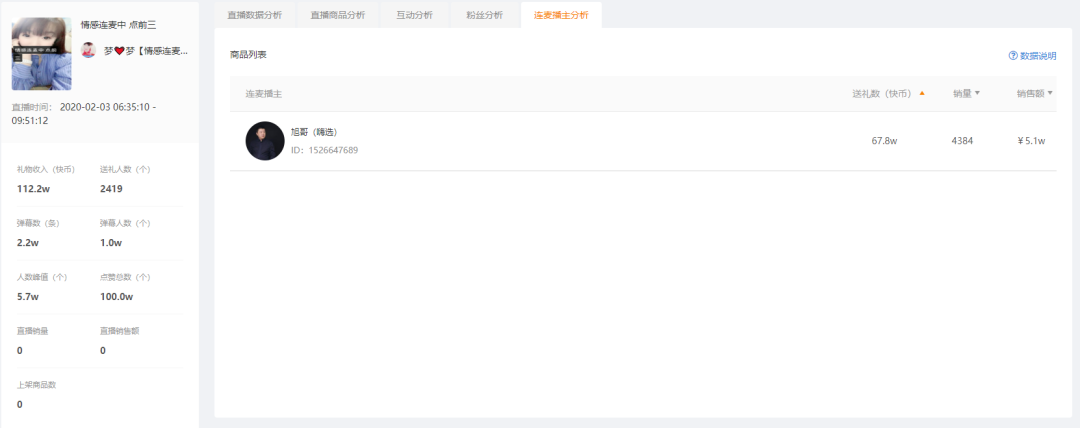Viewport: 1080px width, 428px height.
Task: Select the 粉丝分析 tab
Action: (484, 15)
